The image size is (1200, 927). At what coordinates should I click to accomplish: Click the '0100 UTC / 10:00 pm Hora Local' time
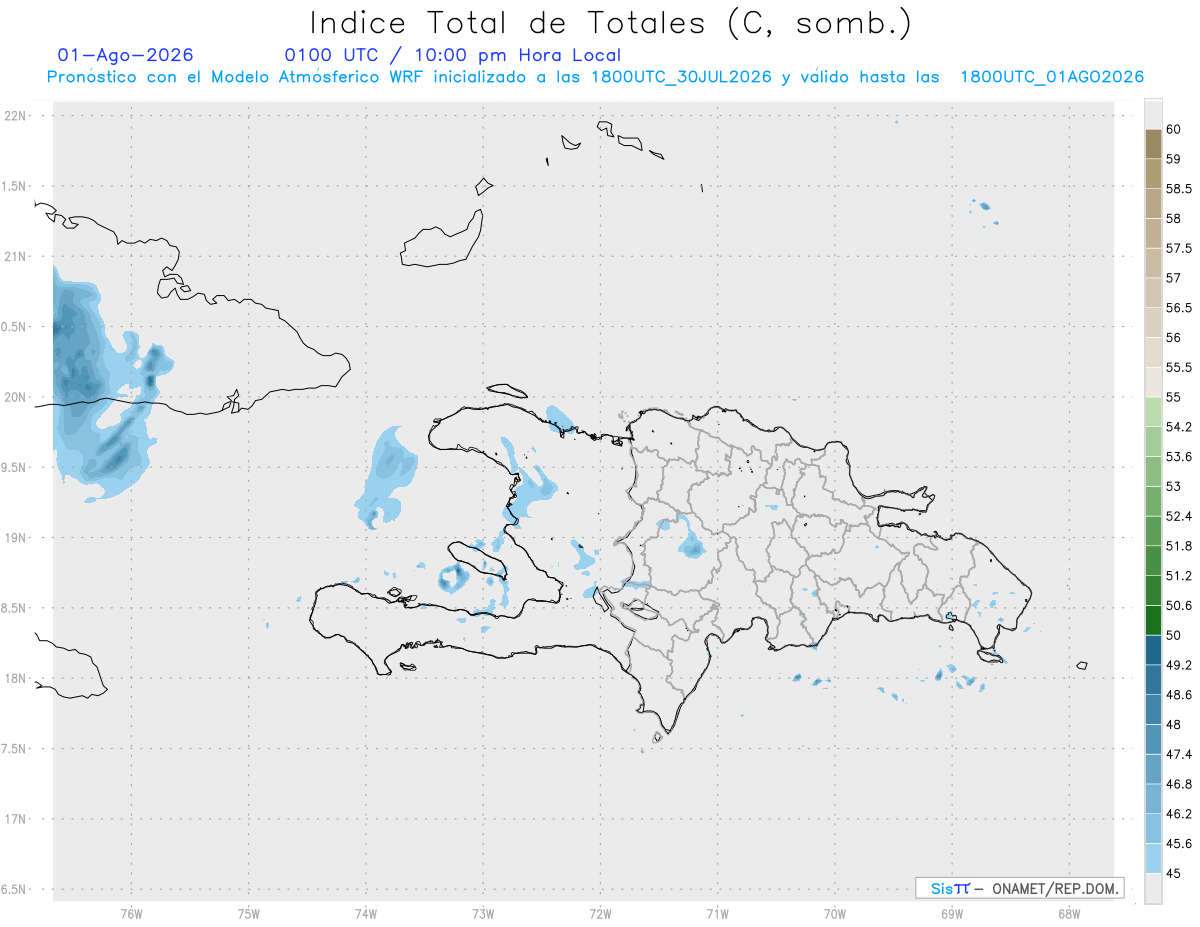[x=453, y=56]
